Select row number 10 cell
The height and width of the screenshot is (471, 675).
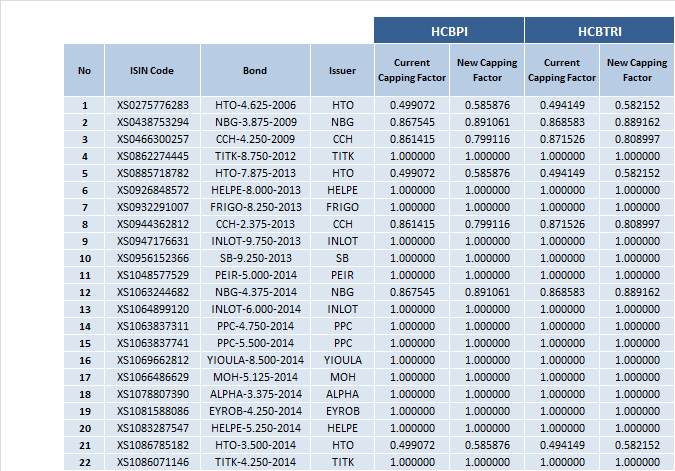(x=84, y=258)
